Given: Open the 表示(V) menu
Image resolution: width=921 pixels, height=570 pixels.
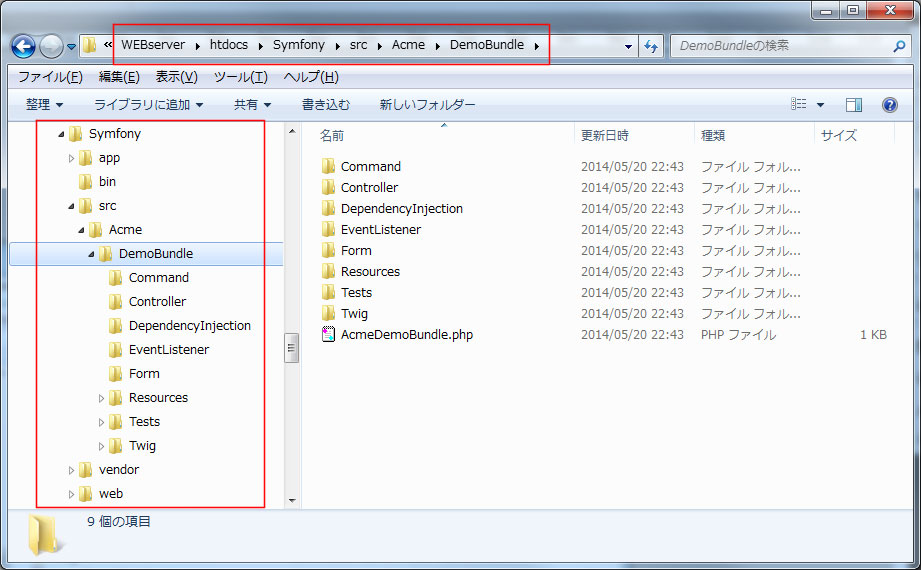Looking at the screenshot, I should 176,77.
